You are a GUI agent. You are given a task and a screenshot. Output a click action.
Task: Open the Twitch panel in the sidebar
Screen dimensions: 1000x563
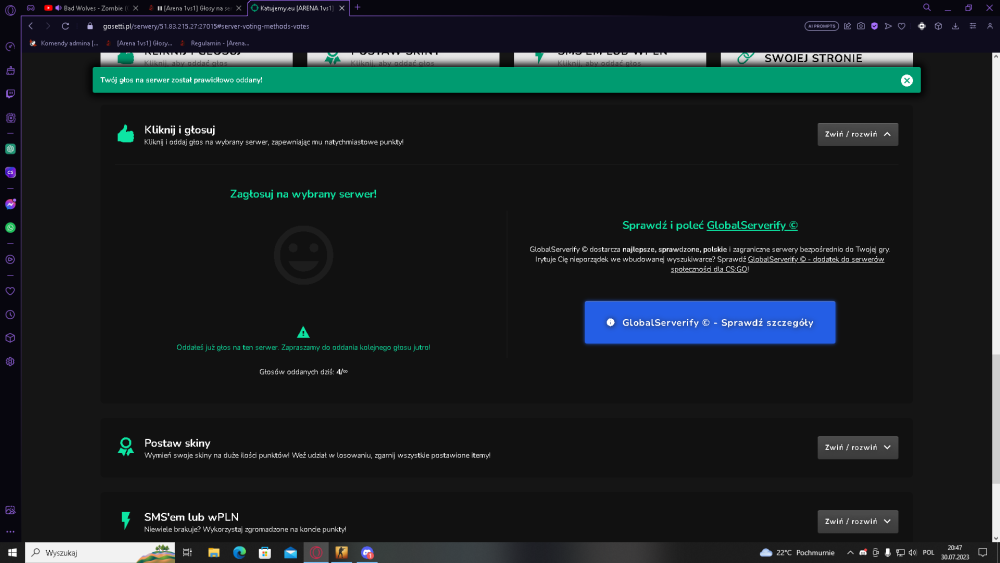click(x=10, y=94)
